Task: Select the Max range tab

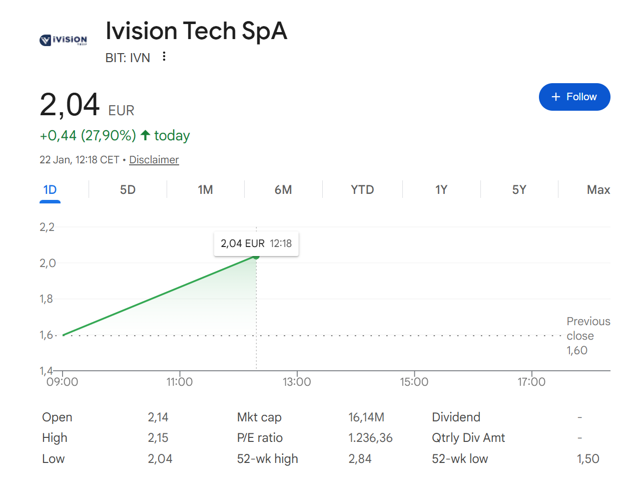Action: click(598, 190)
